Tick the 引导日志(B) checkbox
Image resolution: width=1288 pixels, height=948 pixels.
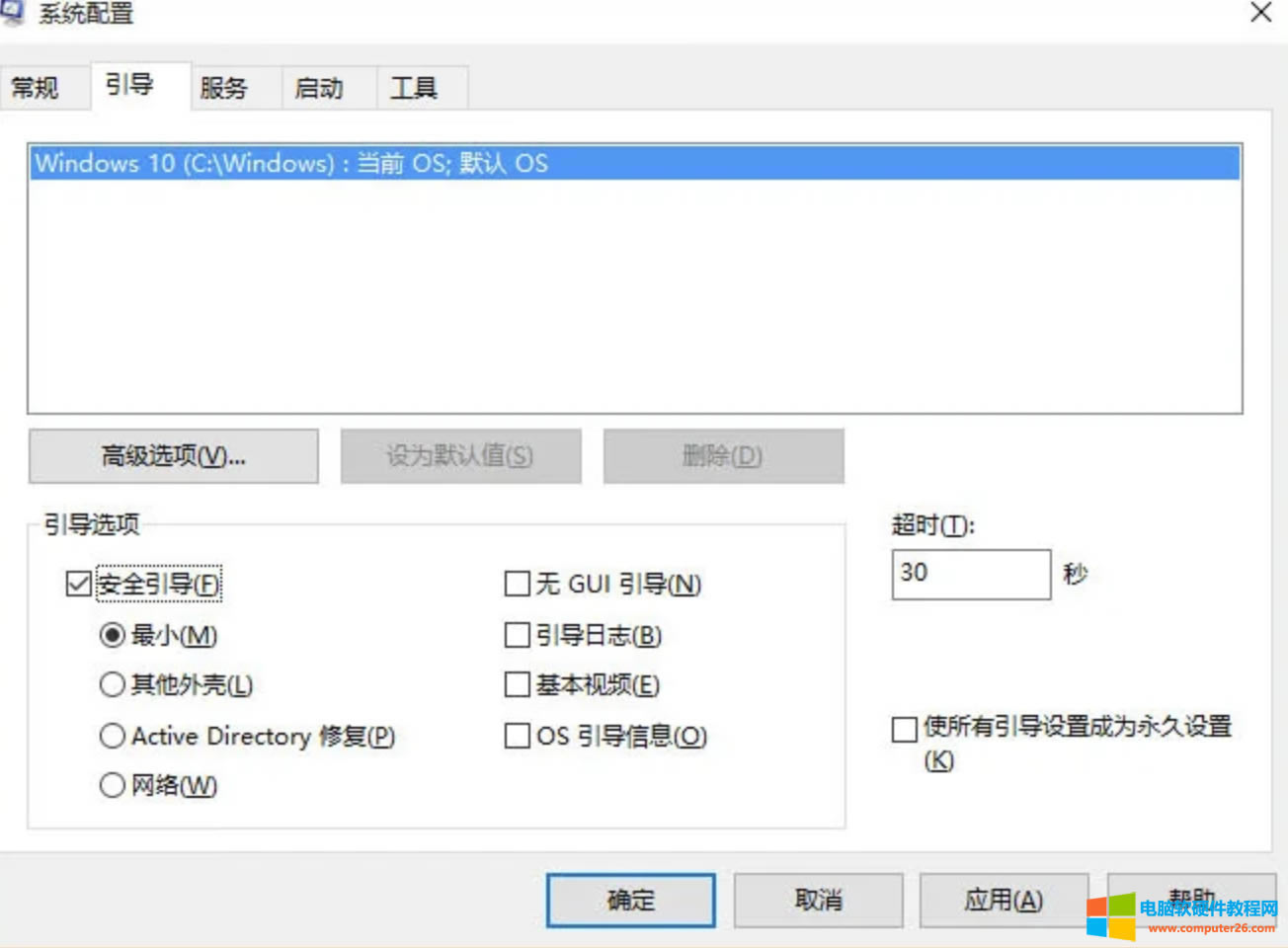tap(517, 635)
